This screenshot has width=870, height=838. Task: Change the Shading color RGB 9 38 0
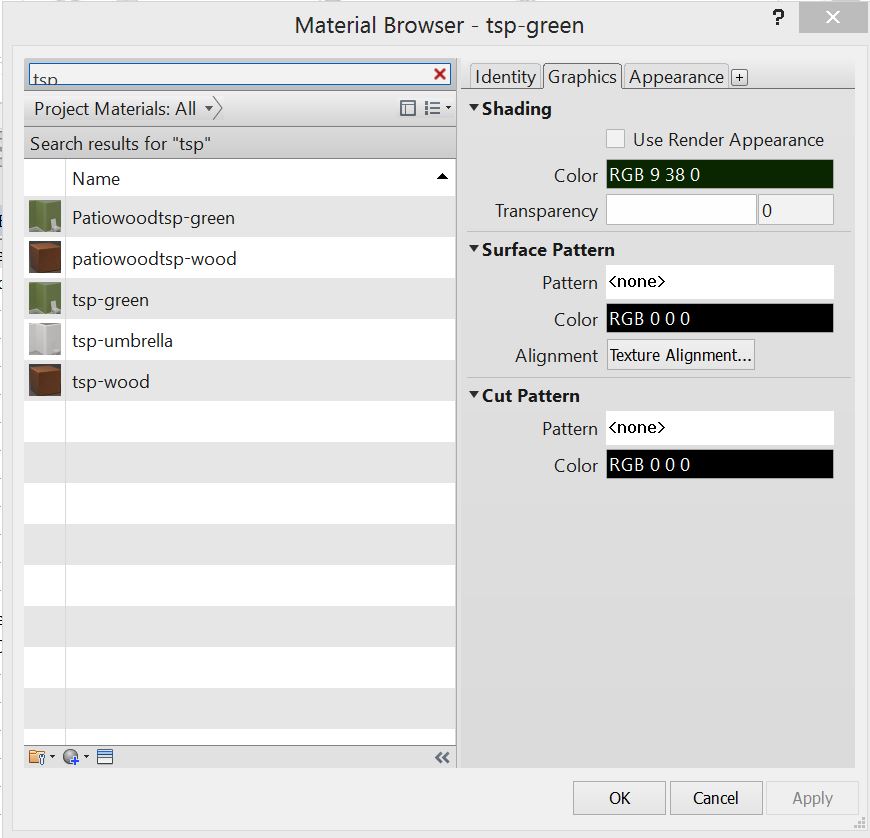click(720, 174)
